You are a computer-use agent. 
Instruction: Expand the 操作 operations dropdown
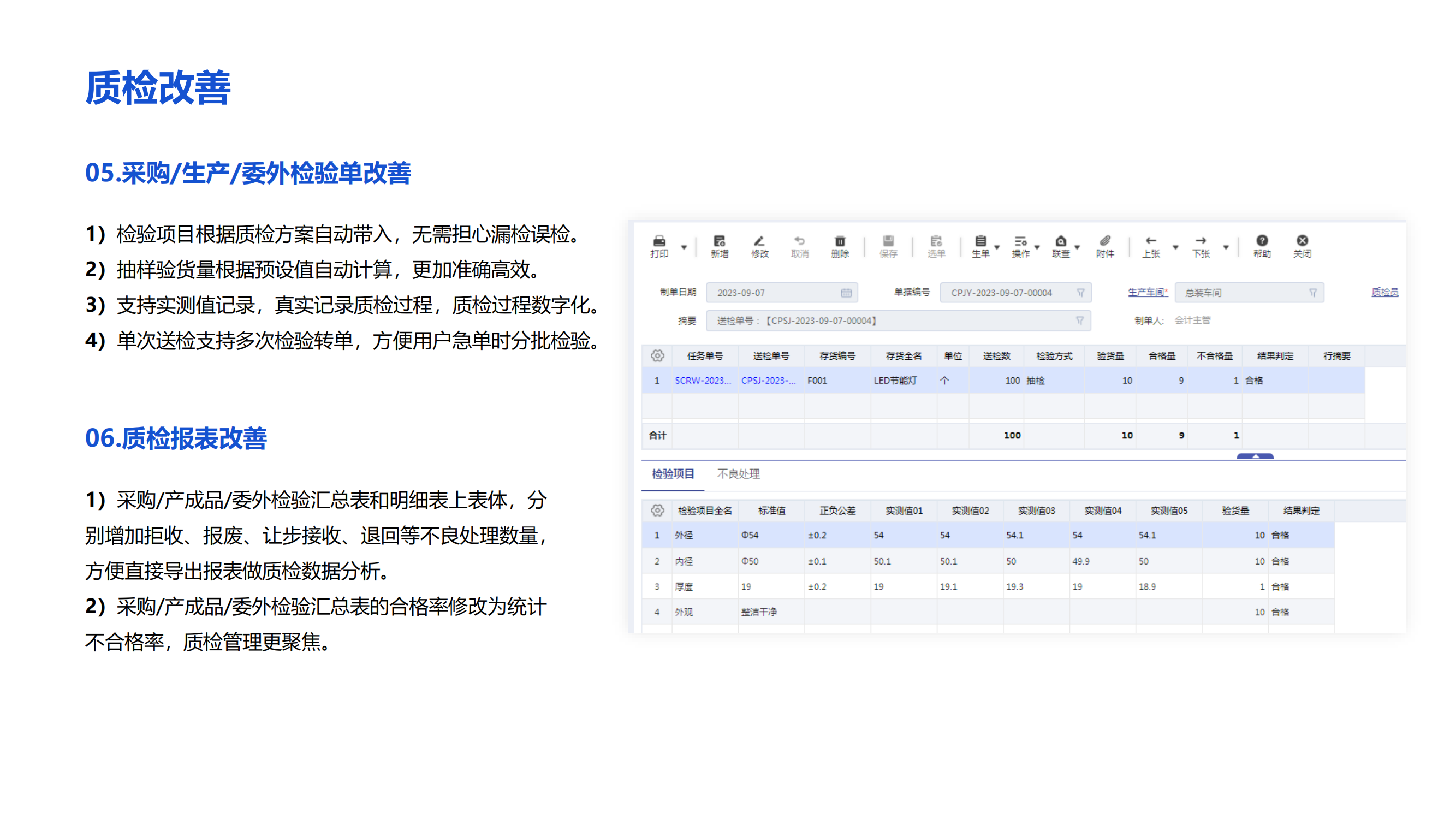coord(1037,247)
